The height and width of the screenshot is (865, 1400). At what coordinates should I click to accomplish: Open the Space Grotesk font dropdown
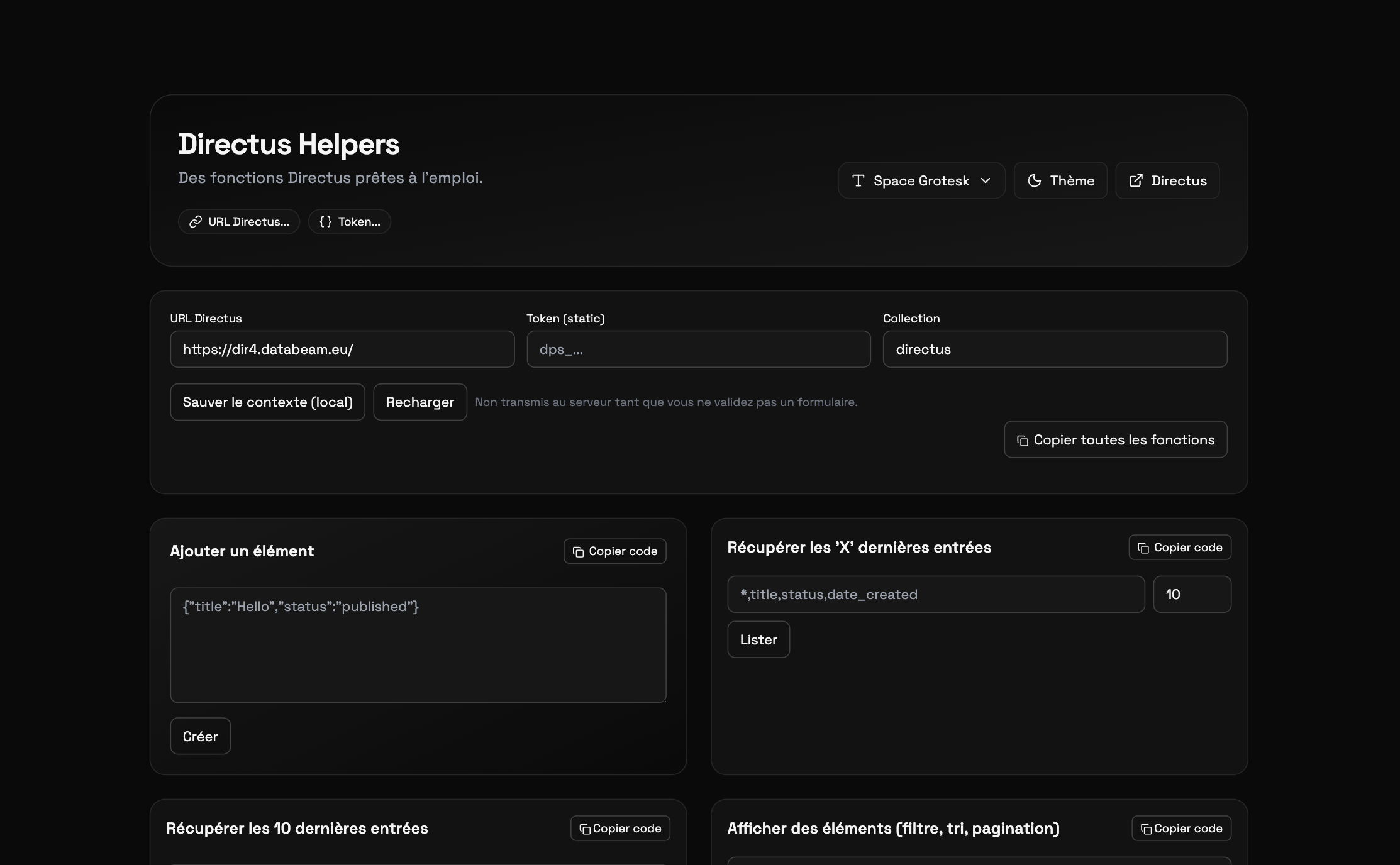click(921, 181)
